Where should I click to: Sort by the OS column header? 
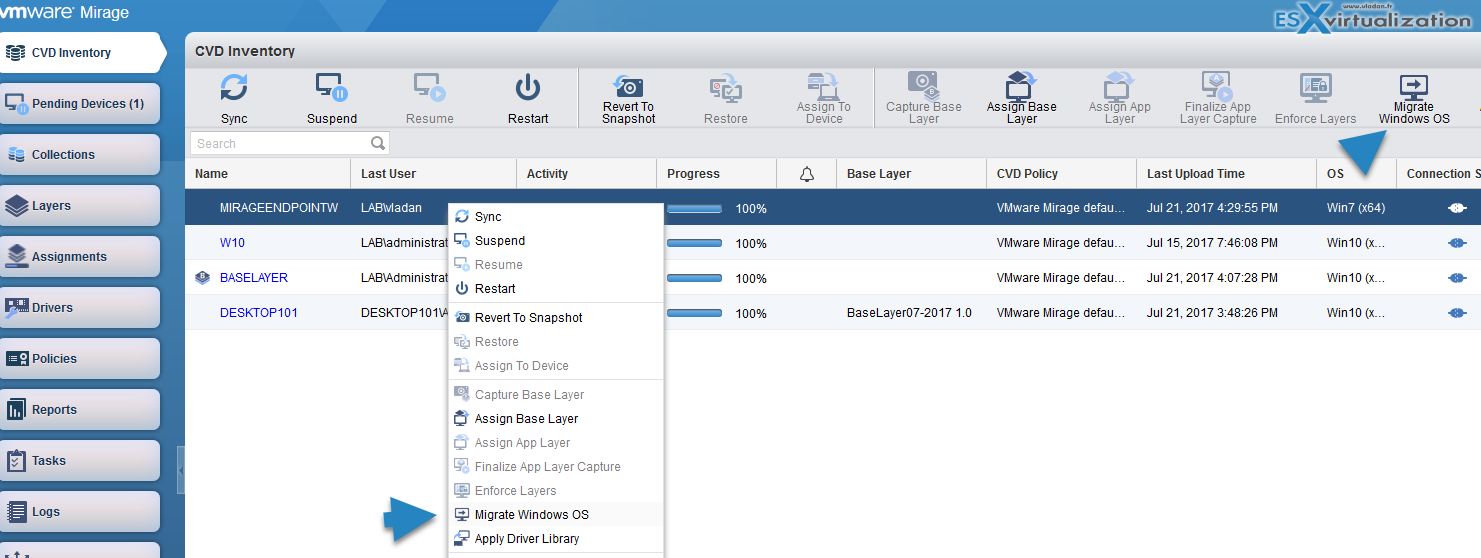1356,174
